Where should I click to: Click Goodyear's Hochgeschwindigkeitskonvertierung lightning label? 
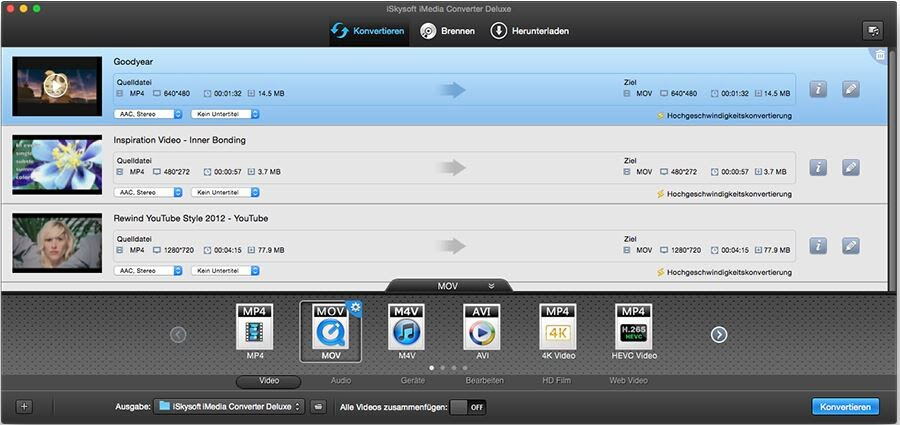(724, 115)
